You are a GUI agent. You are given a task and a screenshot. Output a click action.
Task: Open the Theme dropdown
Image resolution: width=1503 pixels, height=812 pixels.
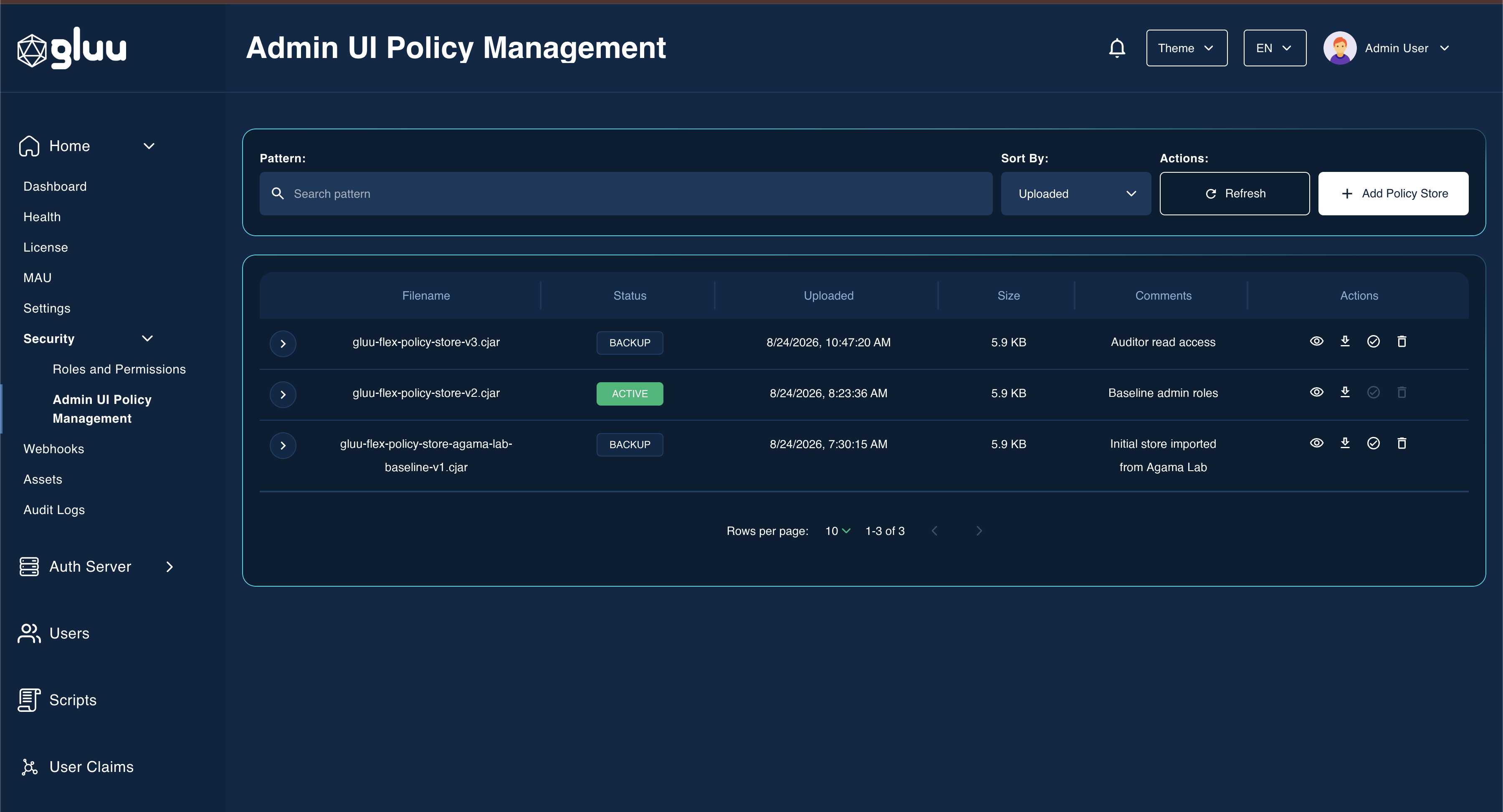point(1186,48)
